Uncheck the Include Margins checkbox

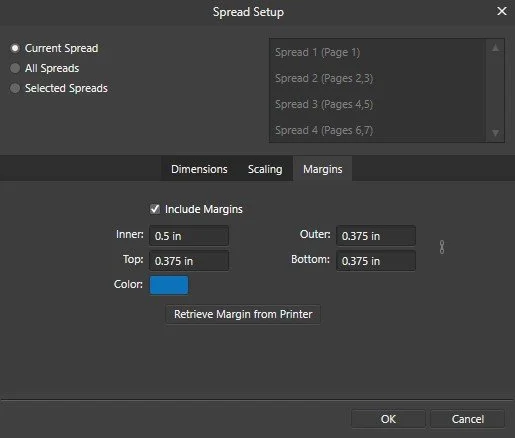pyautogui.click(x=155, y=209)
